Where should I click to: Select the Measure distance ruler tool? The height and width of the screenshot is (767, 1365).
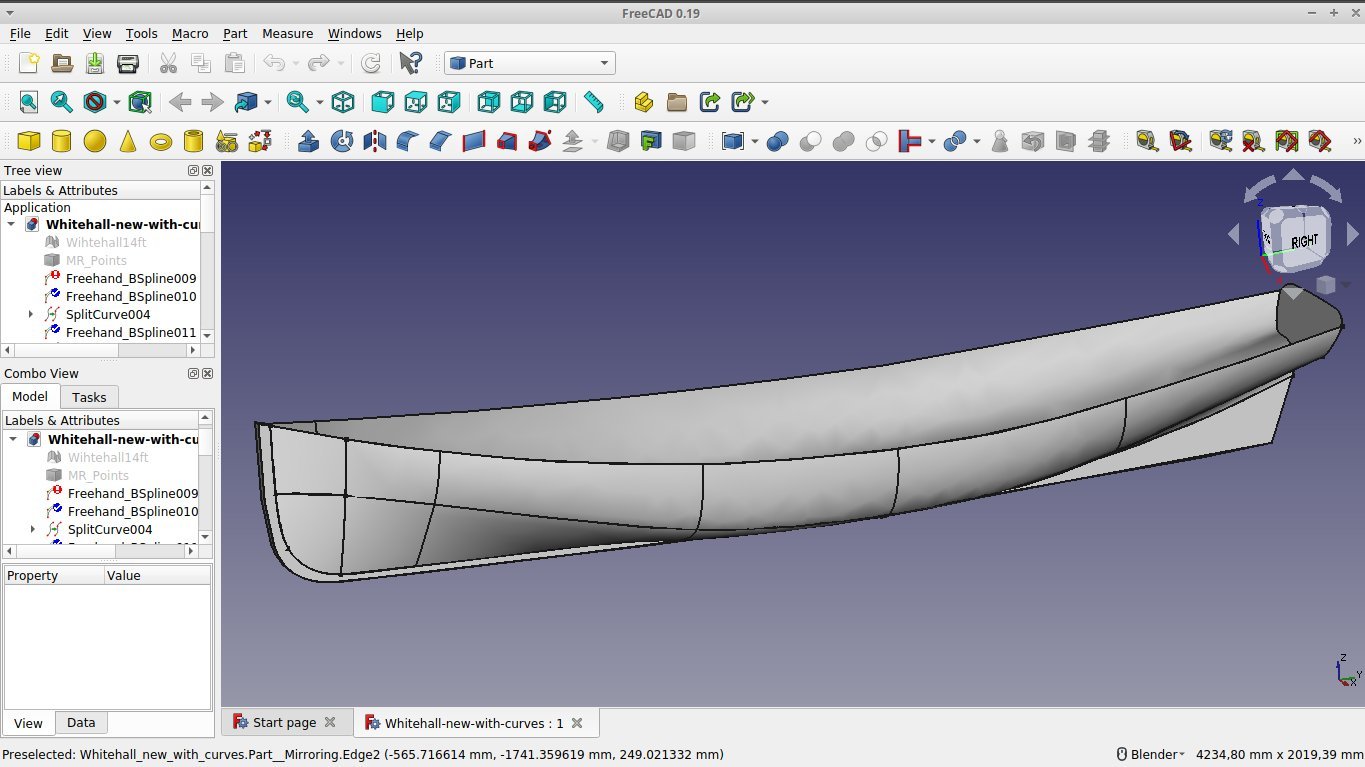594,102
